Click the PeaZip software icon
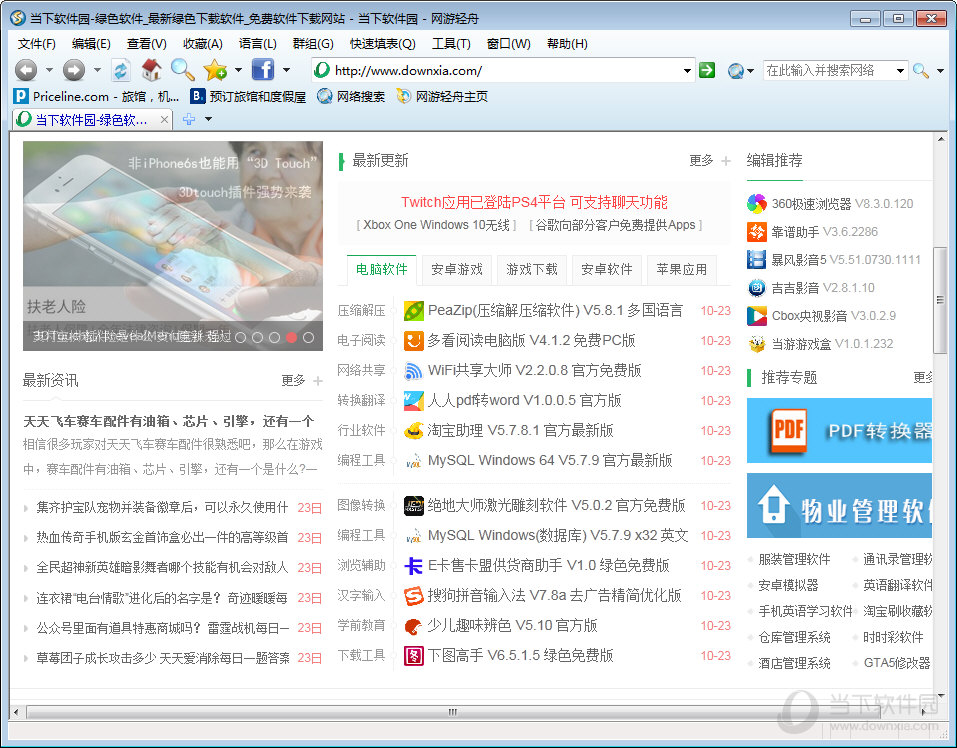Image resolution: width=957 pixels, height=748 pixels. 414,311
